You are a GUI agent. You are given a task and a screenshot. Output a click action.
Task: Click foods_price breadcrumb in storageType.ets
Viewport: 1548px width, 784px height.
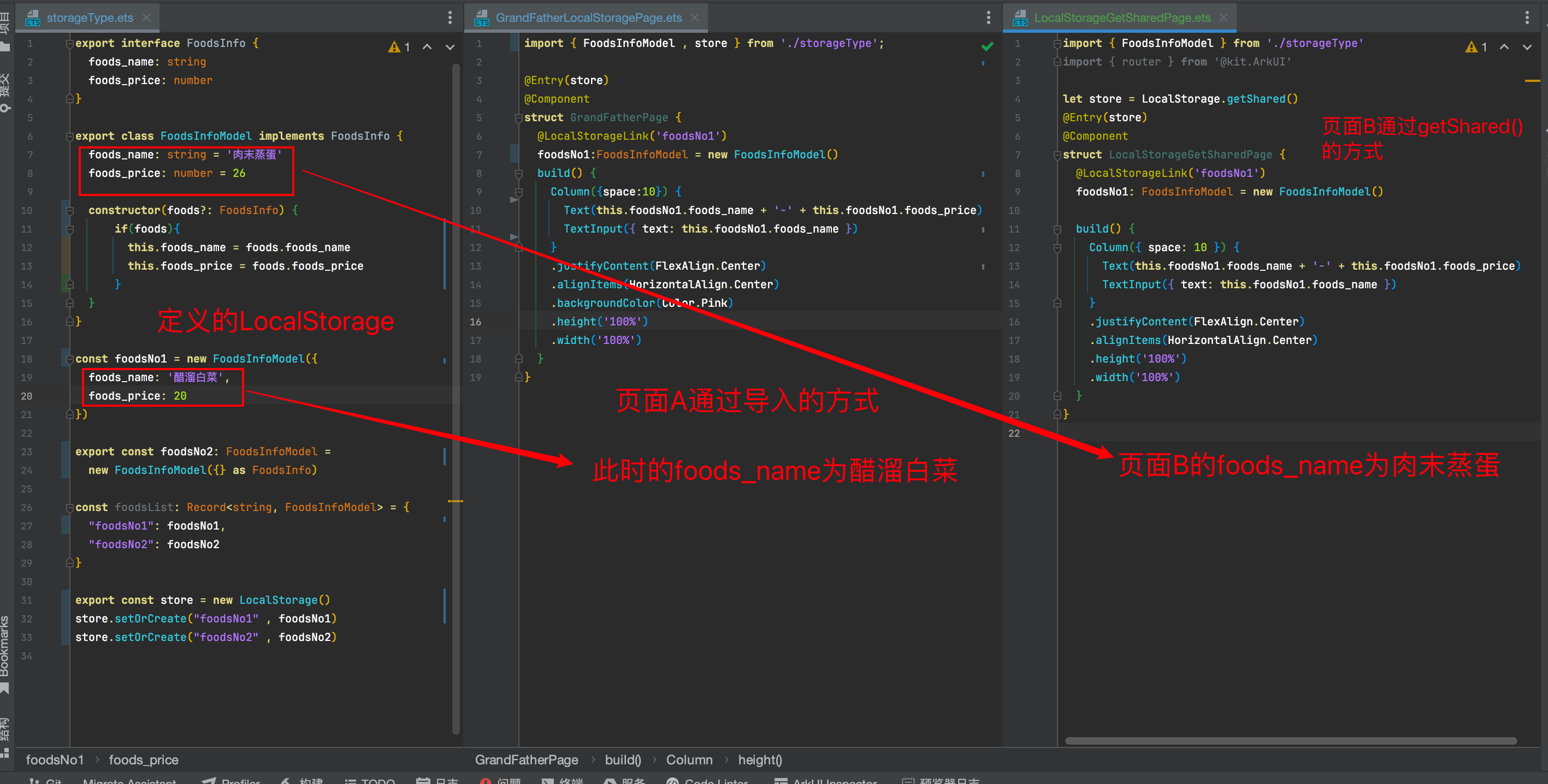click(x=144, y=760)
